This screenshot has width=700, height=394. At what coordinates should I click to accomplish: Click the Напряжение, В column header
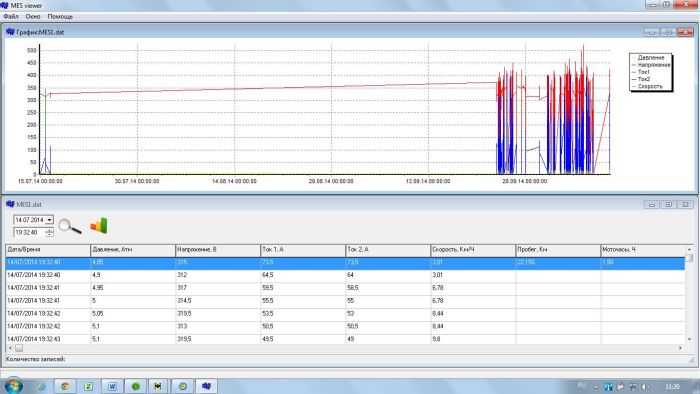(218, 250)
